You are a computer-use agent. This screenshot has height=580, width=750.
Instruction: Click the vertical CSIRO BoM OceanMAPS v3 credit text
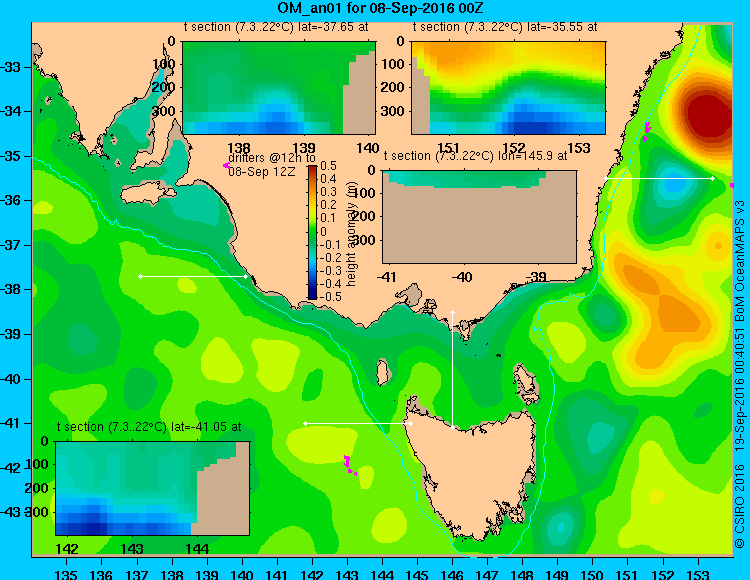739,373
